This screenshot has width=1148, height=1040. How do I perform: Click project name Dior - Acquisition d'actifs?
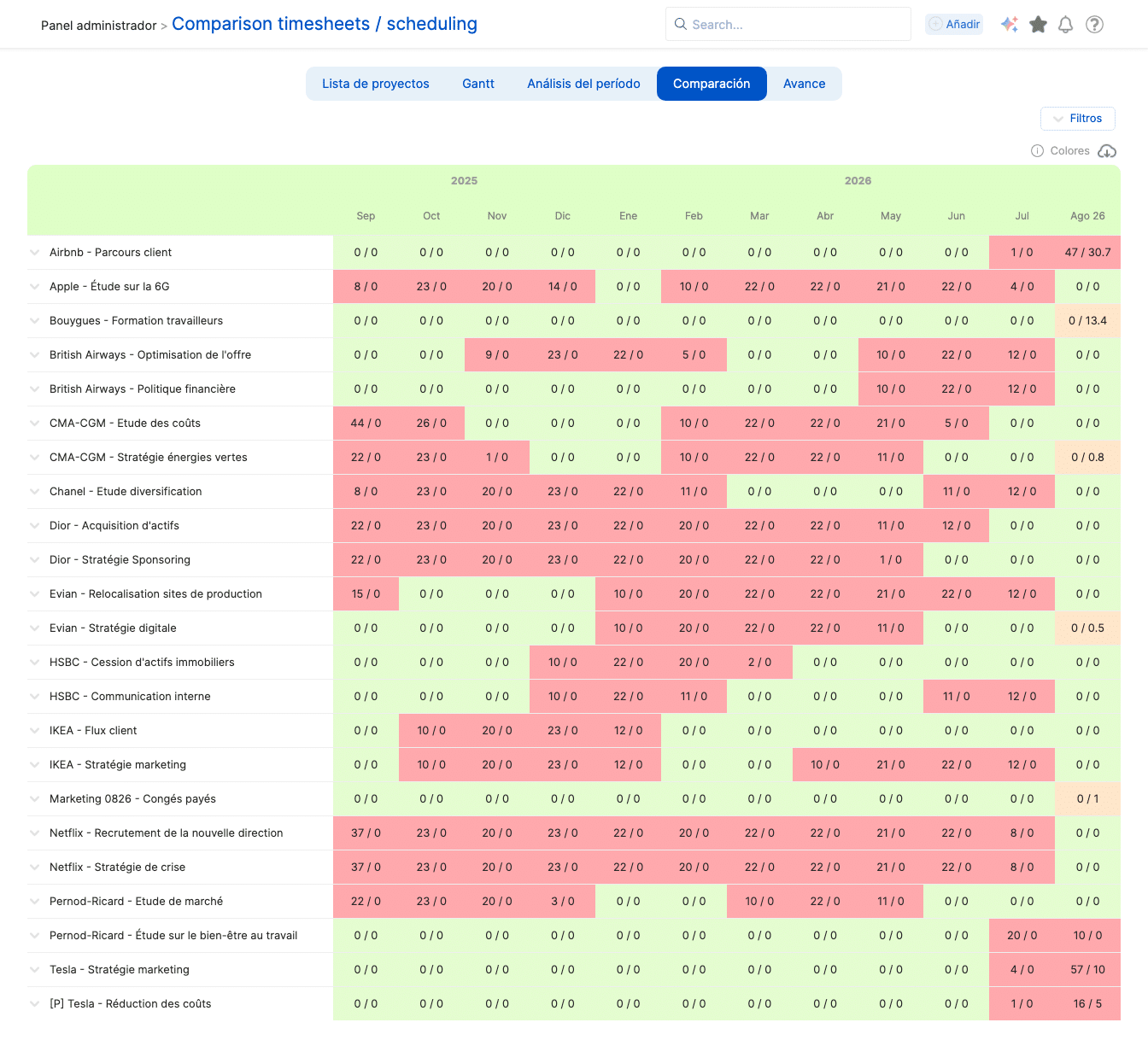[114, 526]
